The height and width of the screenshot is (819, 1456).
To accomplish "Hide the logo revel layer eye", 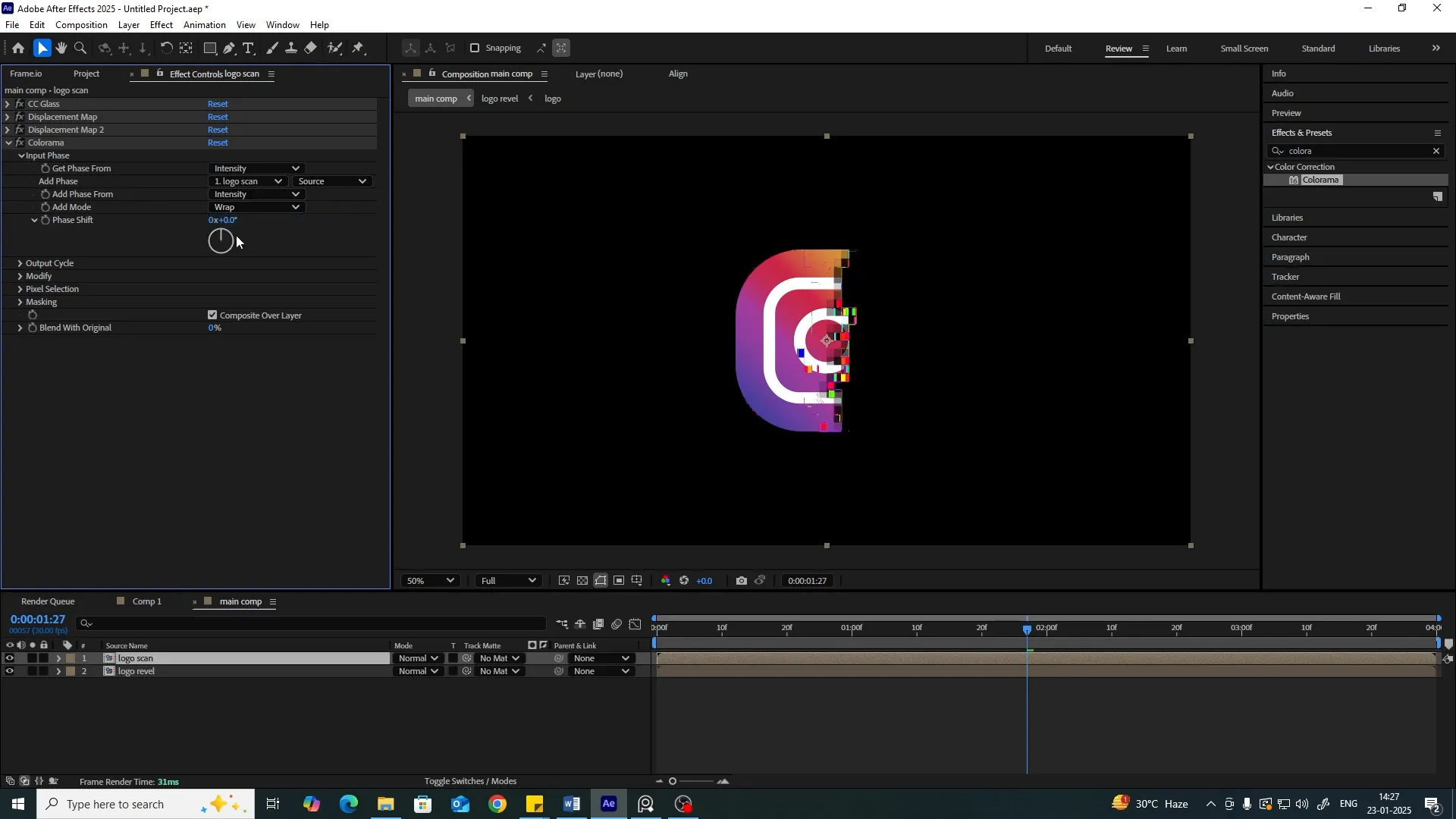I will (x=9, y=672).
